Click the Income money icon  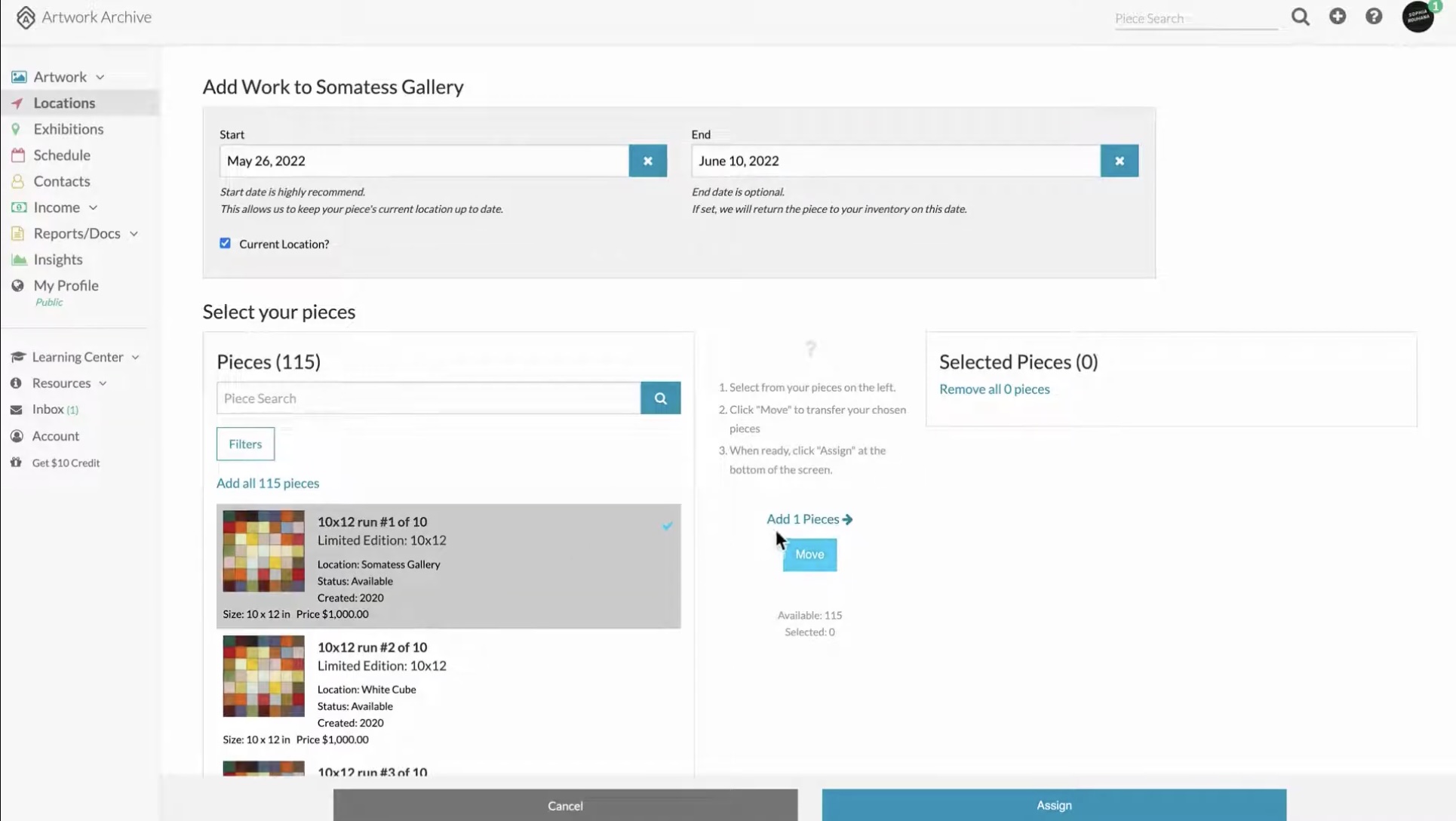coord(19,208)
